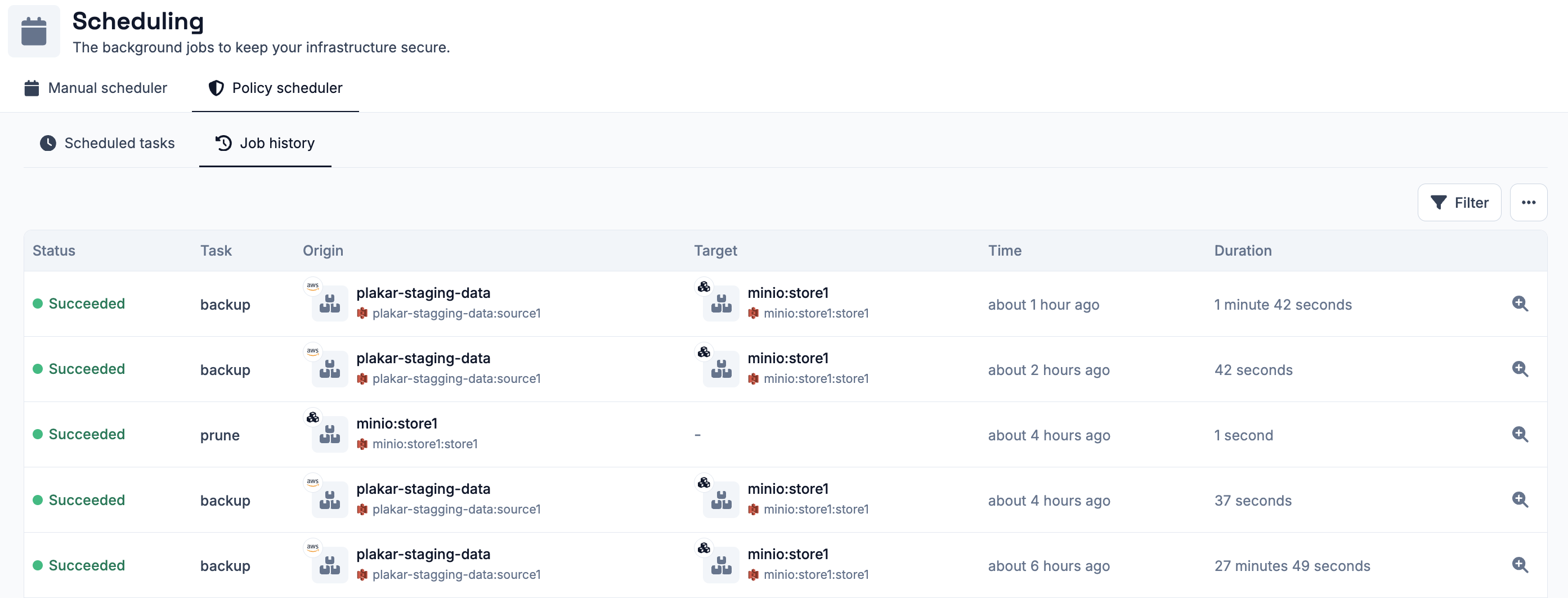Click the Scheduling calendar header icon
Screen dimensions: 1568x598
[34, 31]
